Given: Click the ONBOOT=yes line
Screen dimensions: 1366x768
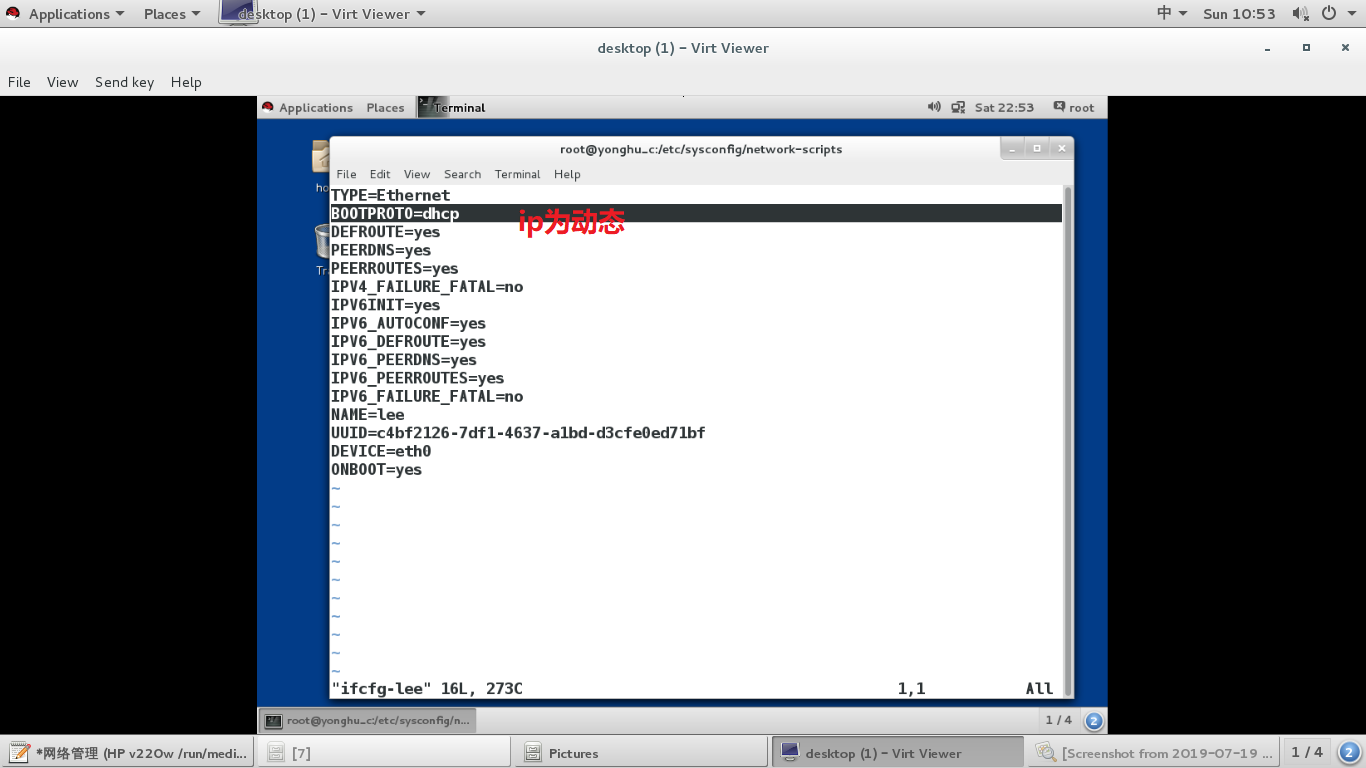Looking at the screenshot, I should coord(376,469).
